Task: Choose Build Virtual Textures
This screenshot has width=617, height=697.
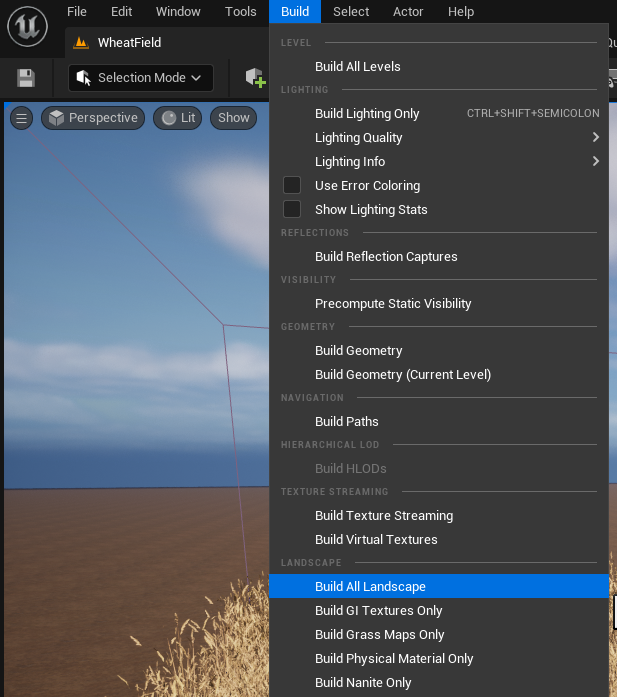Action: pos(439,540)
